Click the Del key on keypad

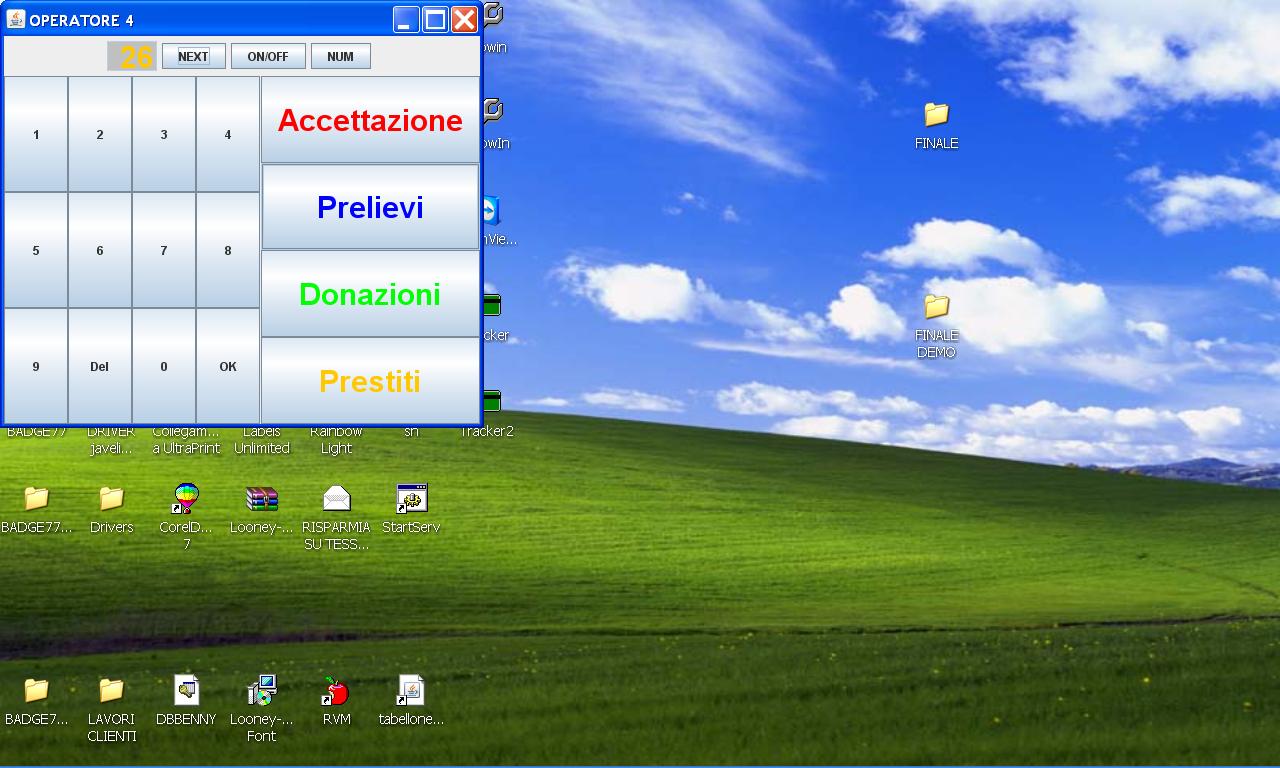[100, 366]
